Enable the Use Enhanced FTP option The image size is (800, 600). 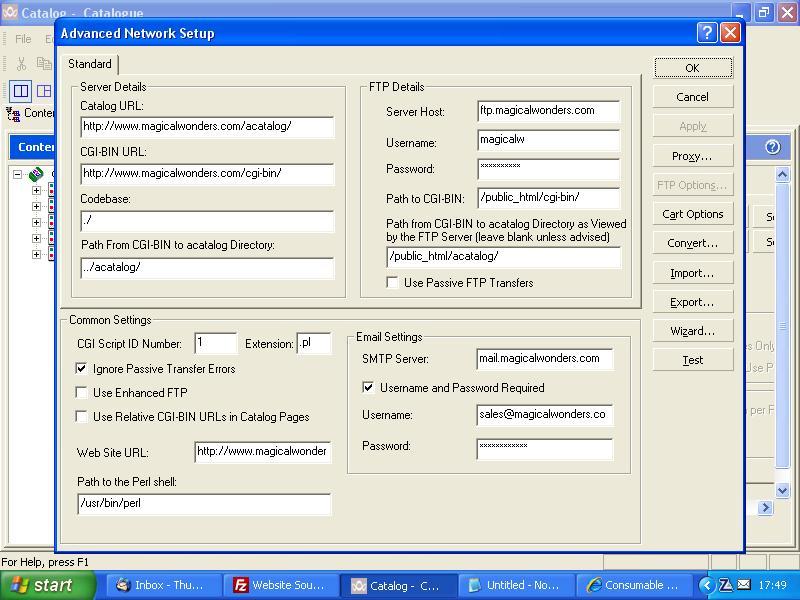(82, 393)
